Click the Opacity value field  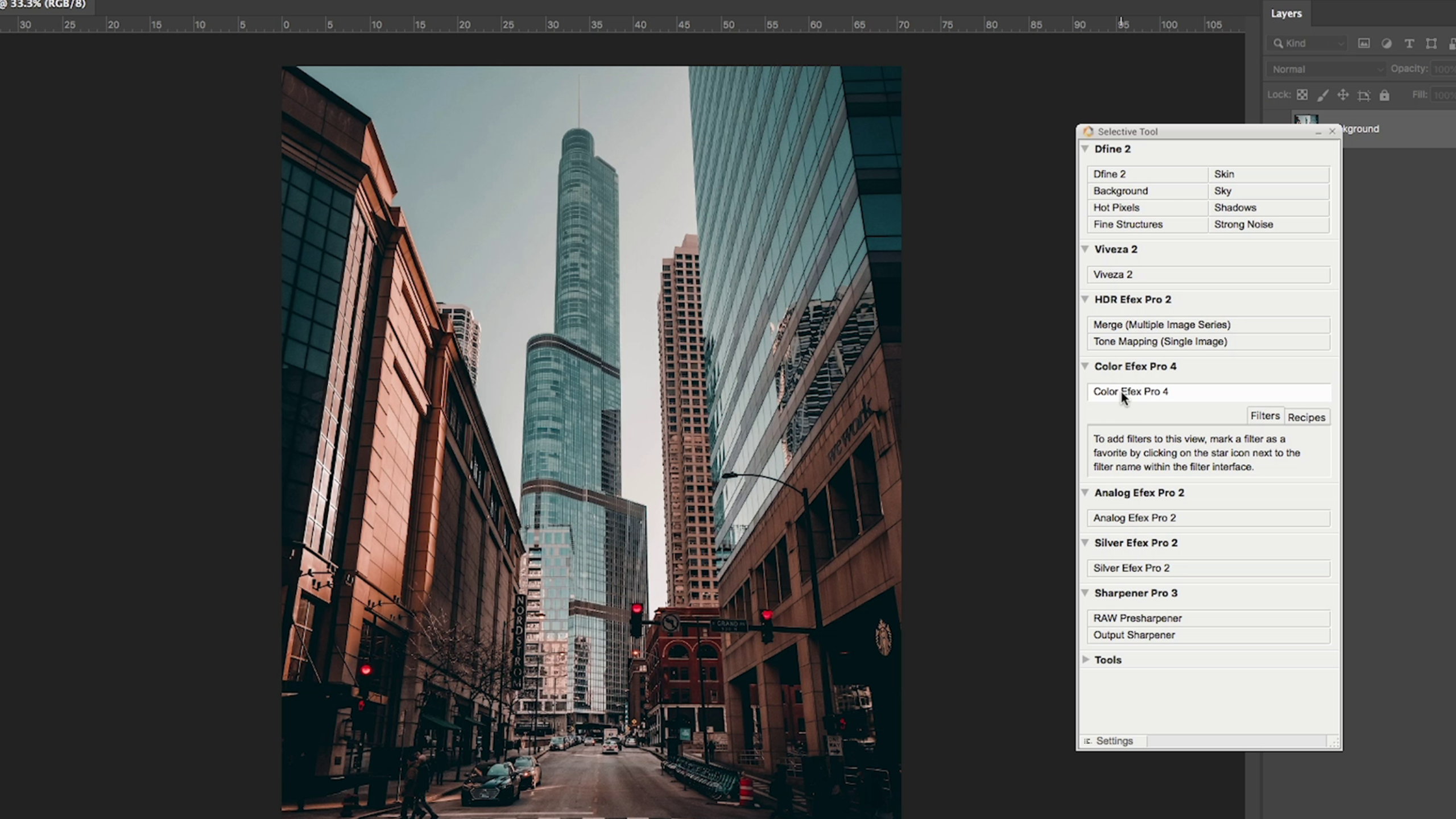1443,69
